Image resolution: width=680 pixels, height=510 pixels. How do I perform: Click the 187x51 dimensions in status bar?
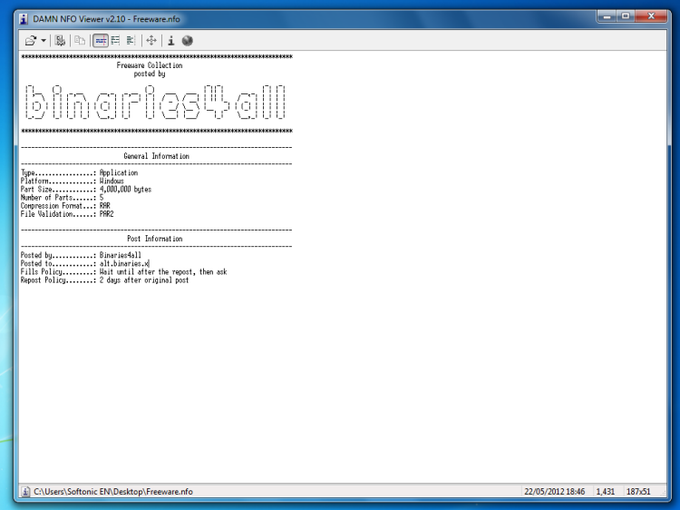(x=638, y=491)
